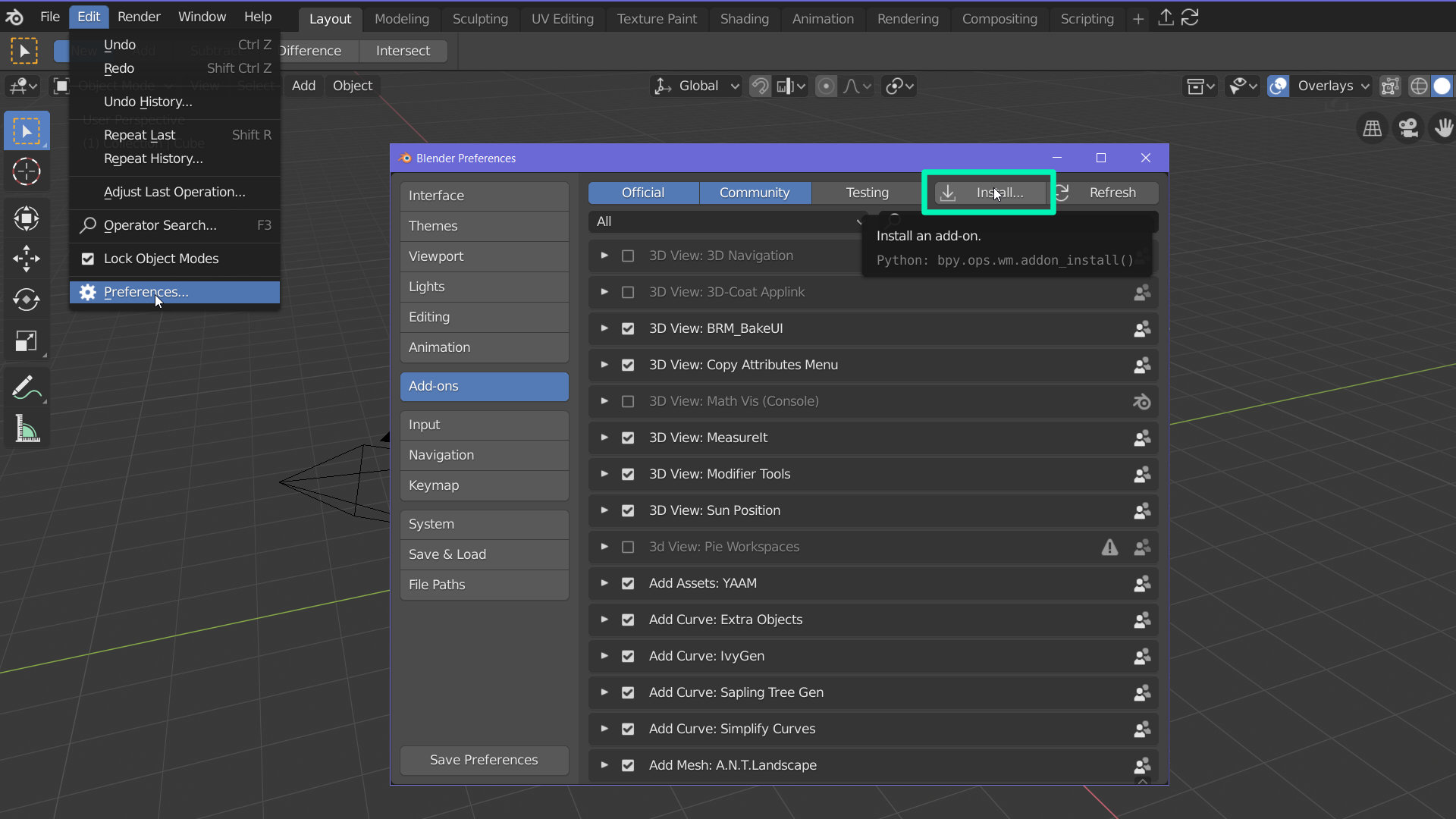Select the Move tool in sidebar
1456x819 pixels.
pos(27,256)
